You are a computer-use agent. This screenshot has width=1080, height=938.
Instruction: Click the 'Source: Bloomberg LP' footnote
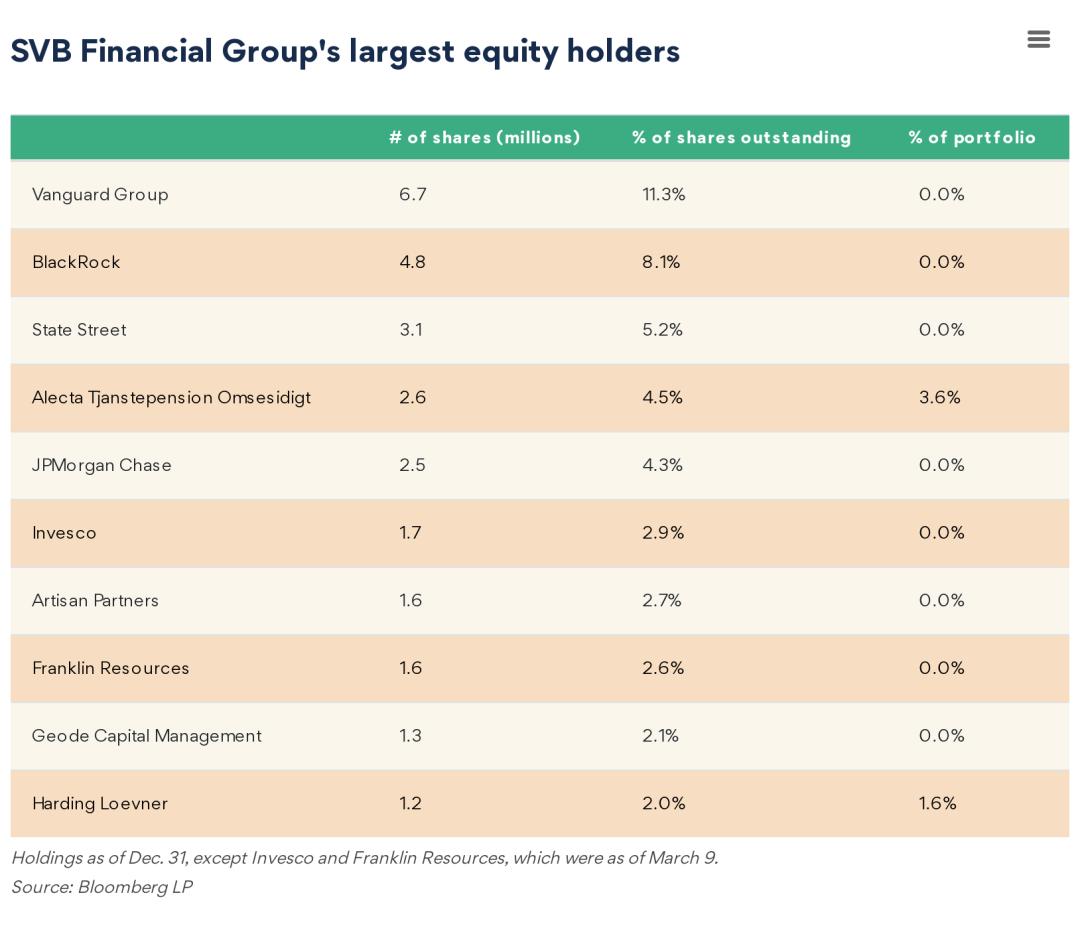[x=101, y=887]
